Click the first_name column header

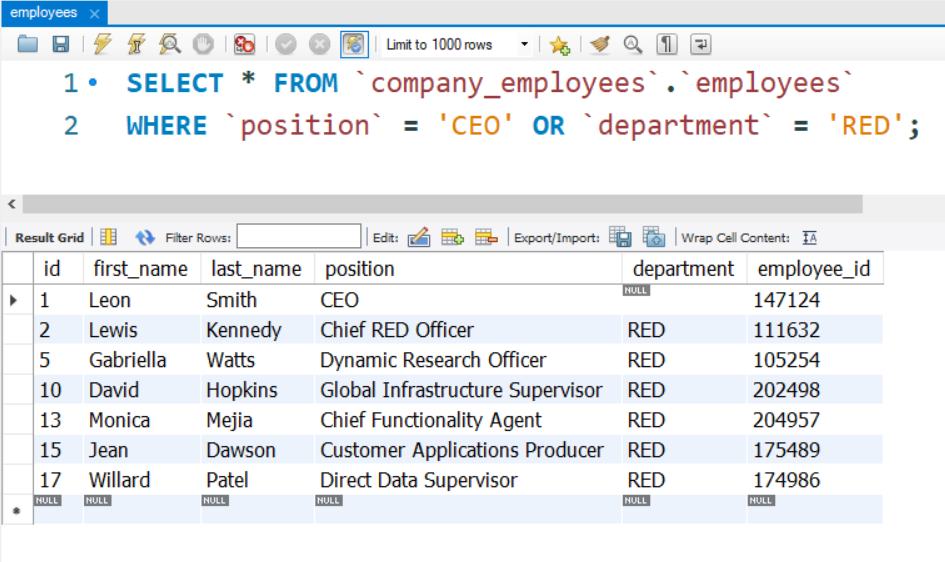click(x=142, y=269)
